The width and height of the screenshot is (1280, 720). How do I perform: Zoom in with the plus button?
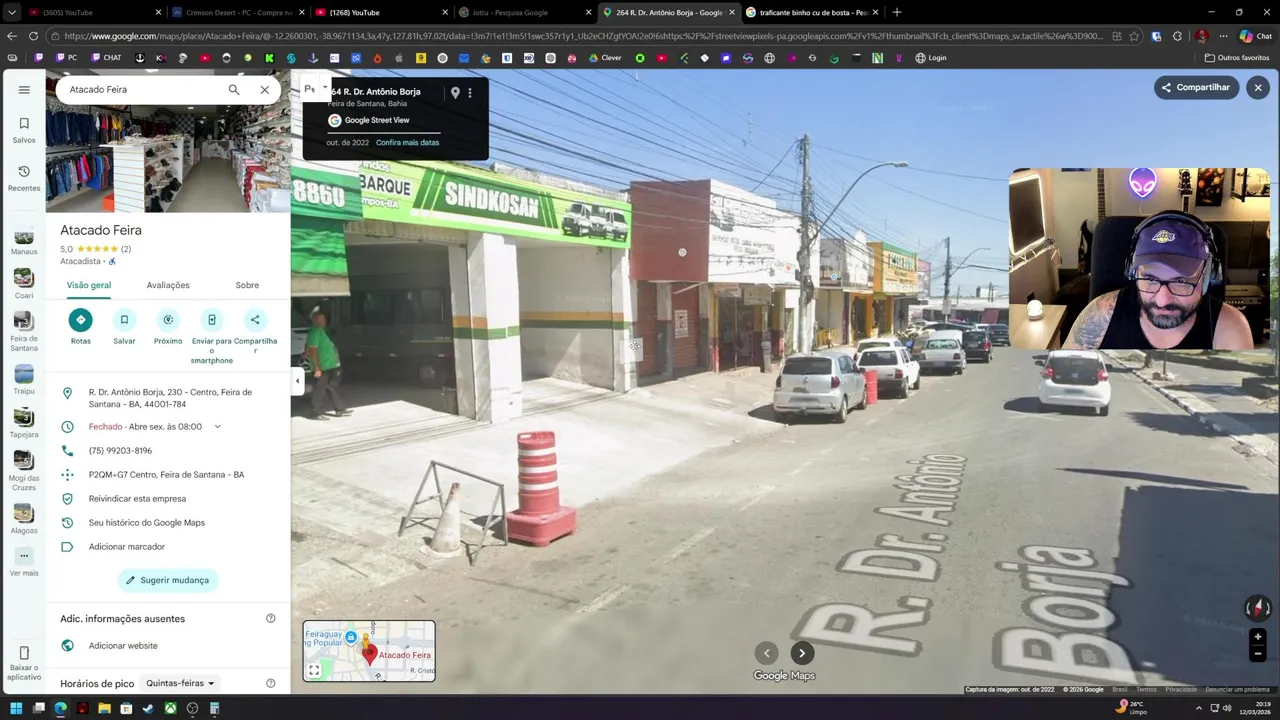click(1258, 637)
